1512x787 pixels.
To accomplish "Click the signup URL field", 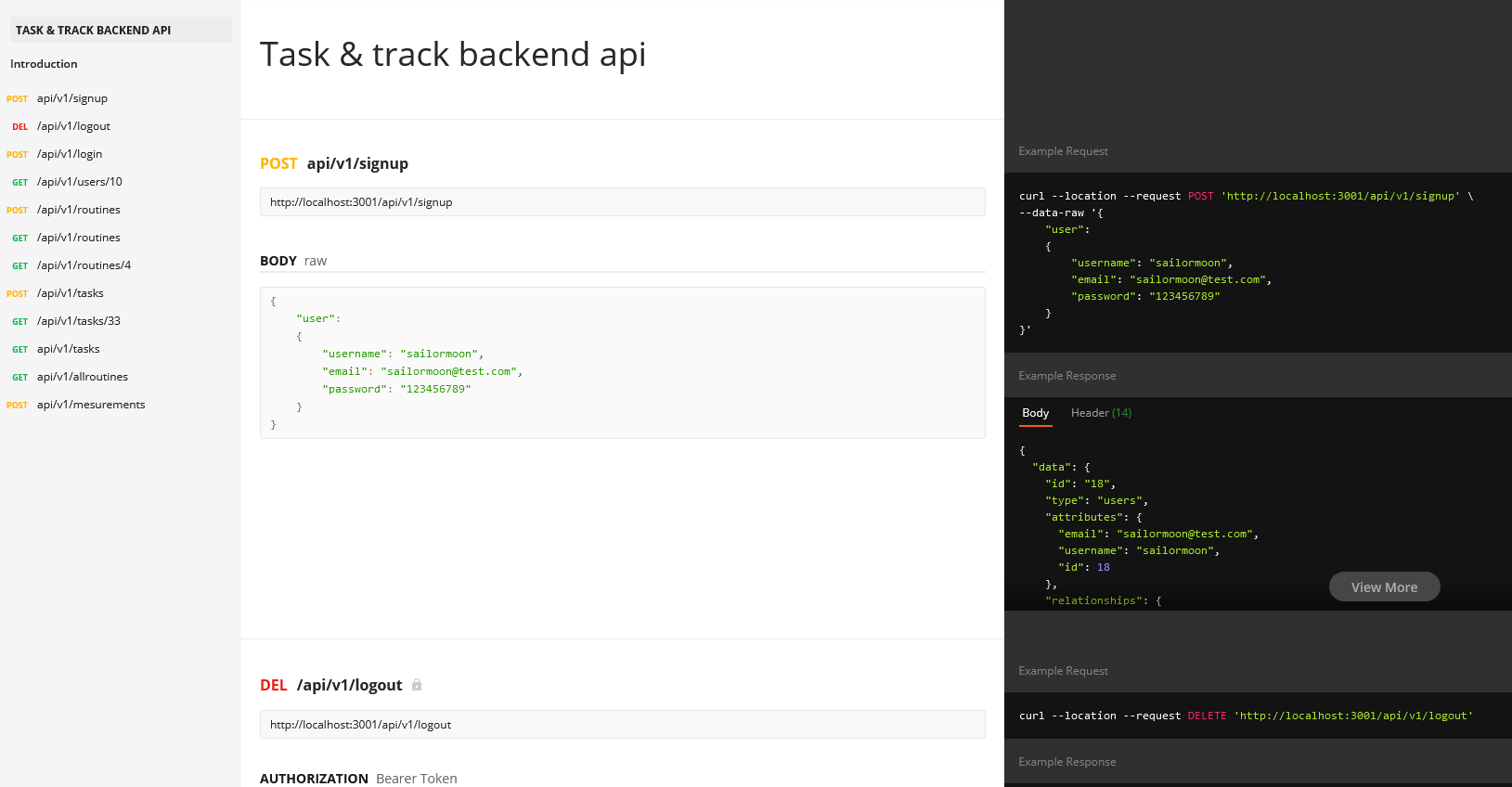I will [x=622, y=202].
